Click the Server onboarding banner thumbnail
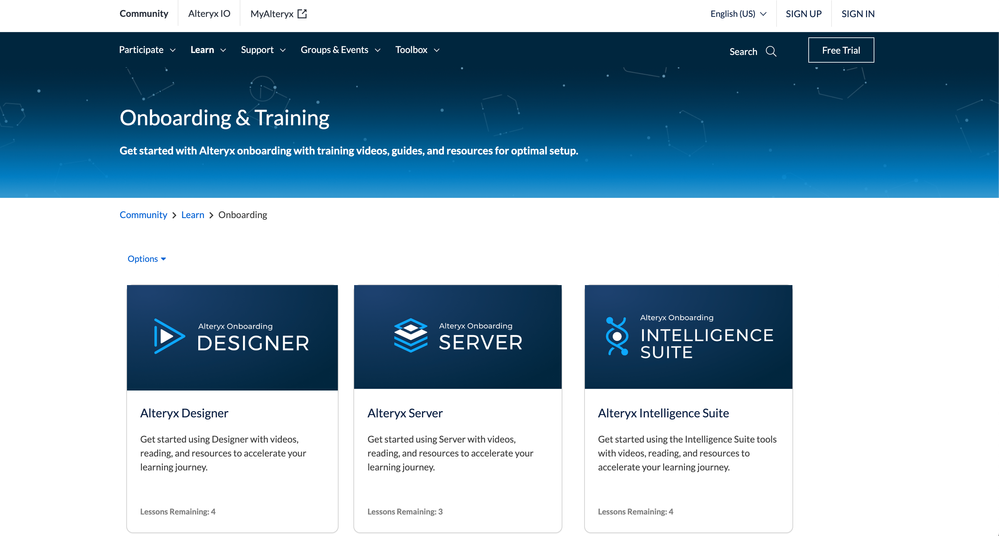The image size is (999, 536). (458, 337)
